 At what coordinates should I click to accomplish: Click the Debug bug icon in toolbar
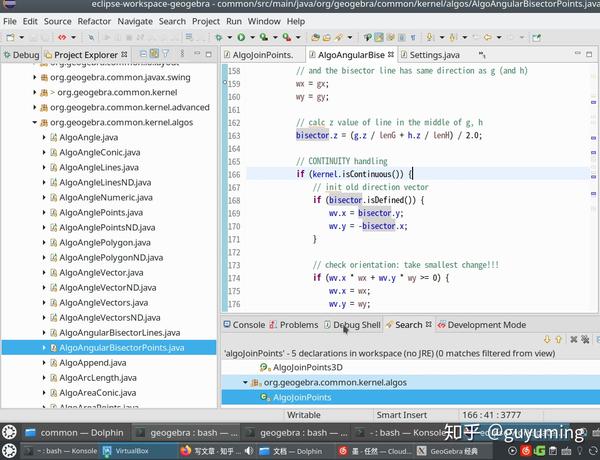(218, 37)
